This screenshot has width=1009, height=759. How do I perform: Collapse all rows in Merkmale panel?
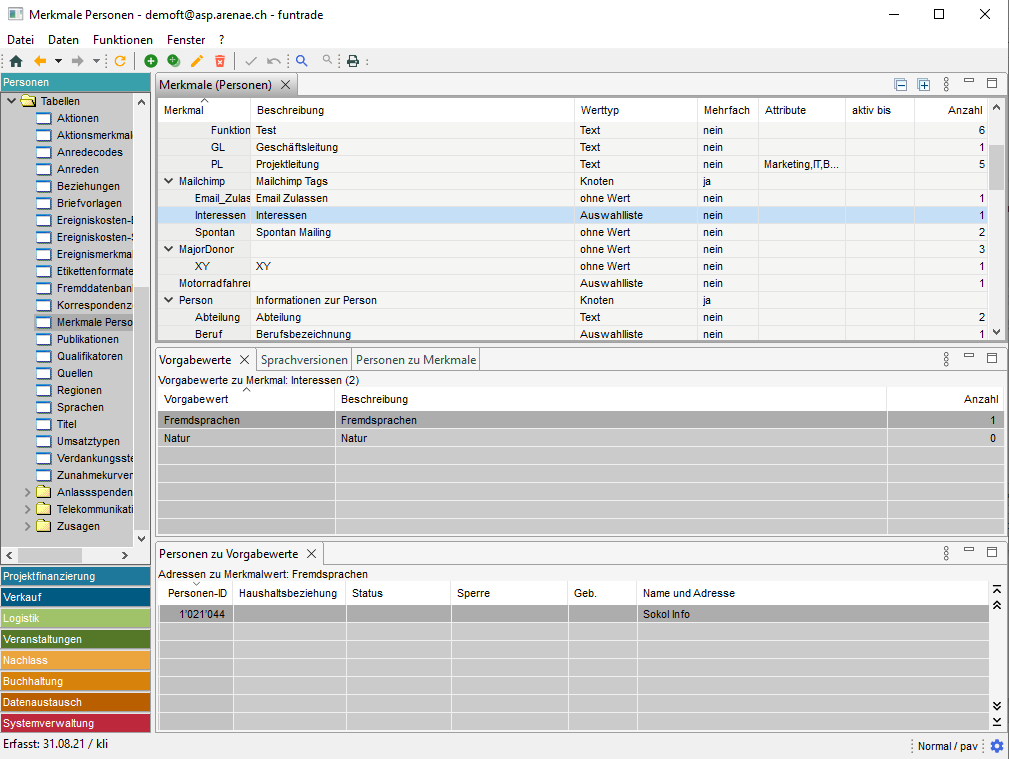click(x=901, y=85)
